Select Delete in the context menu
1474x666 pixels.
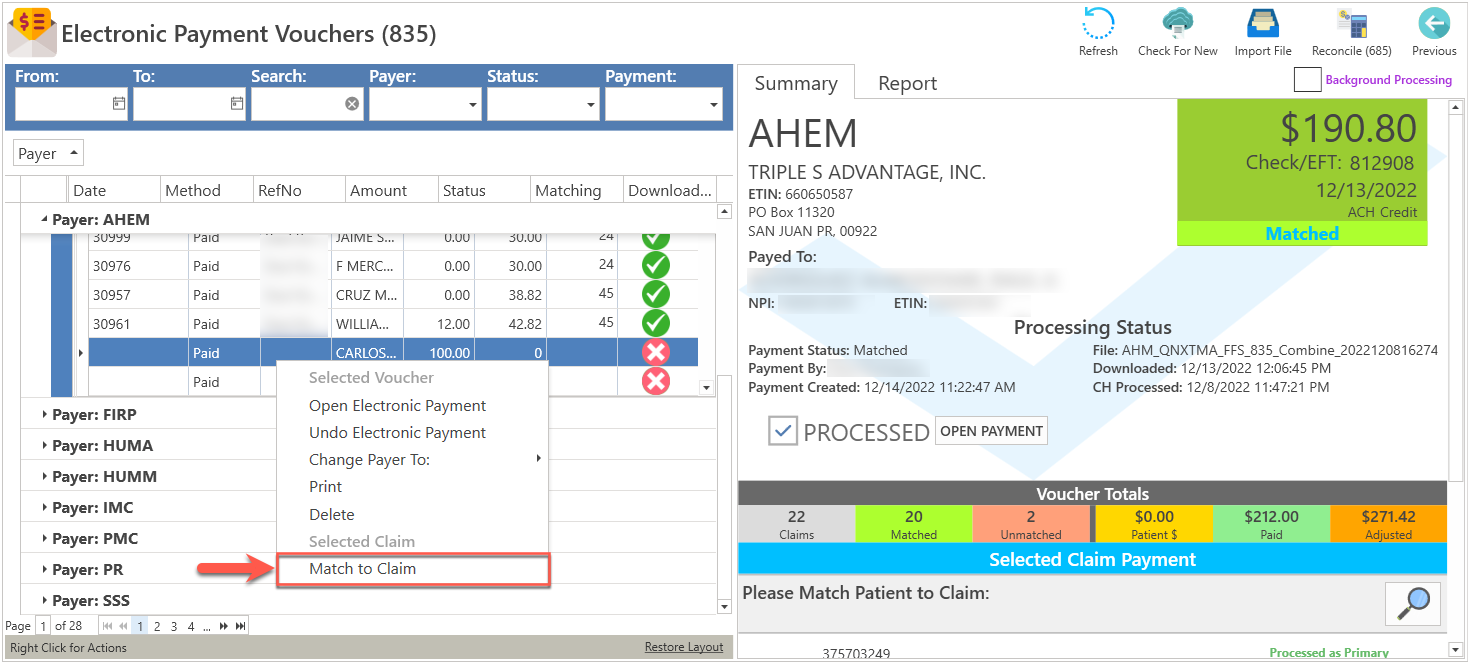click(x=412, y=515)
